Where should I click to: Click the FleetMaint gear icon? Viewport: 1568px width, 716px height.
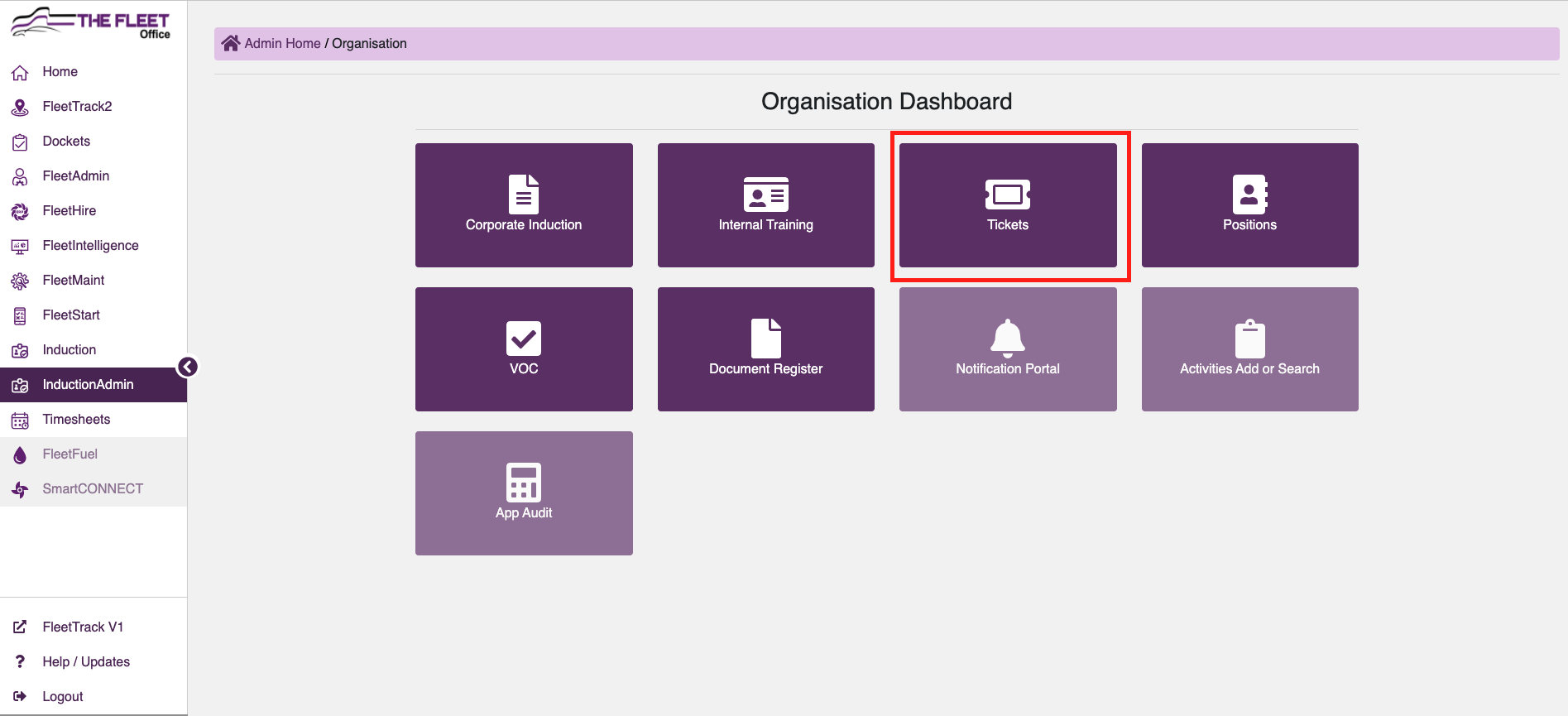pos(20,281)
